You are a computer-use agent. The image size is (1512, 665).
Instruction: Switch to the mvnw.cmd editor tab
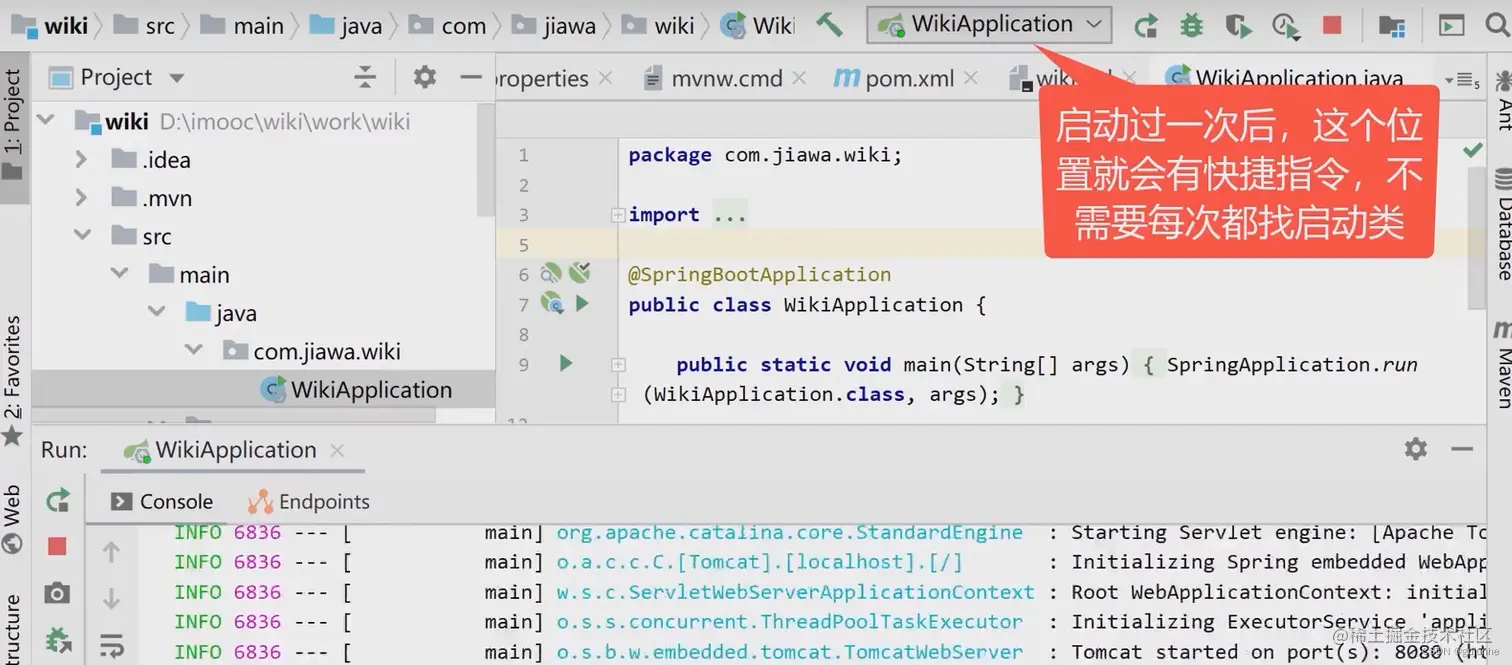click(x=713, y=78)
